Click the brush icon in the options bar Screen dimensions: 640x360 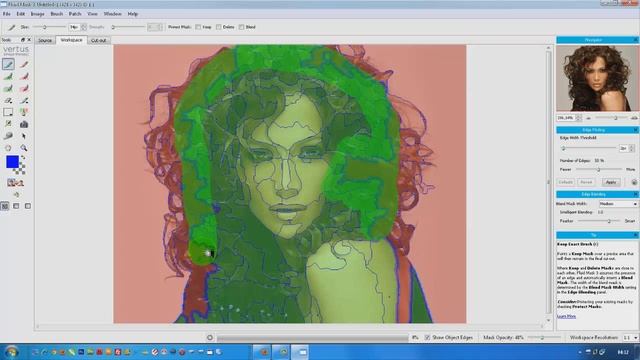(x=12, y=27)
